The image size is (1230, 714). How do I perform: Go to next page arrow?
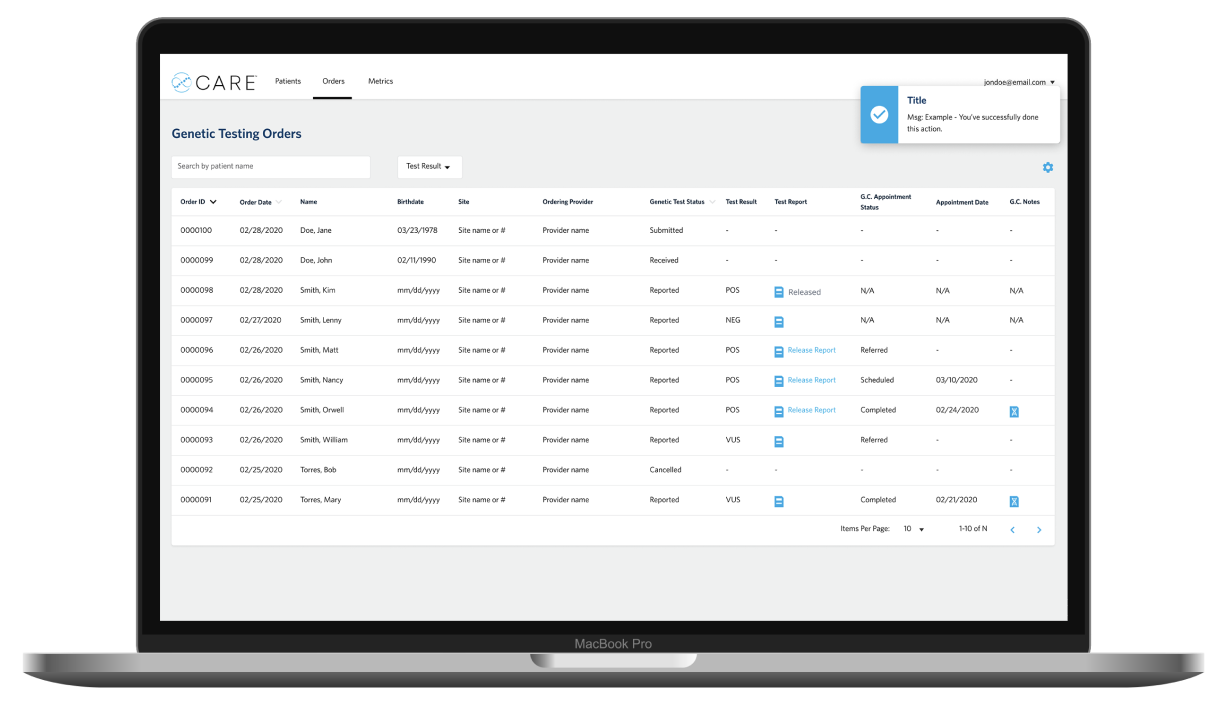tap(1039, 529)
